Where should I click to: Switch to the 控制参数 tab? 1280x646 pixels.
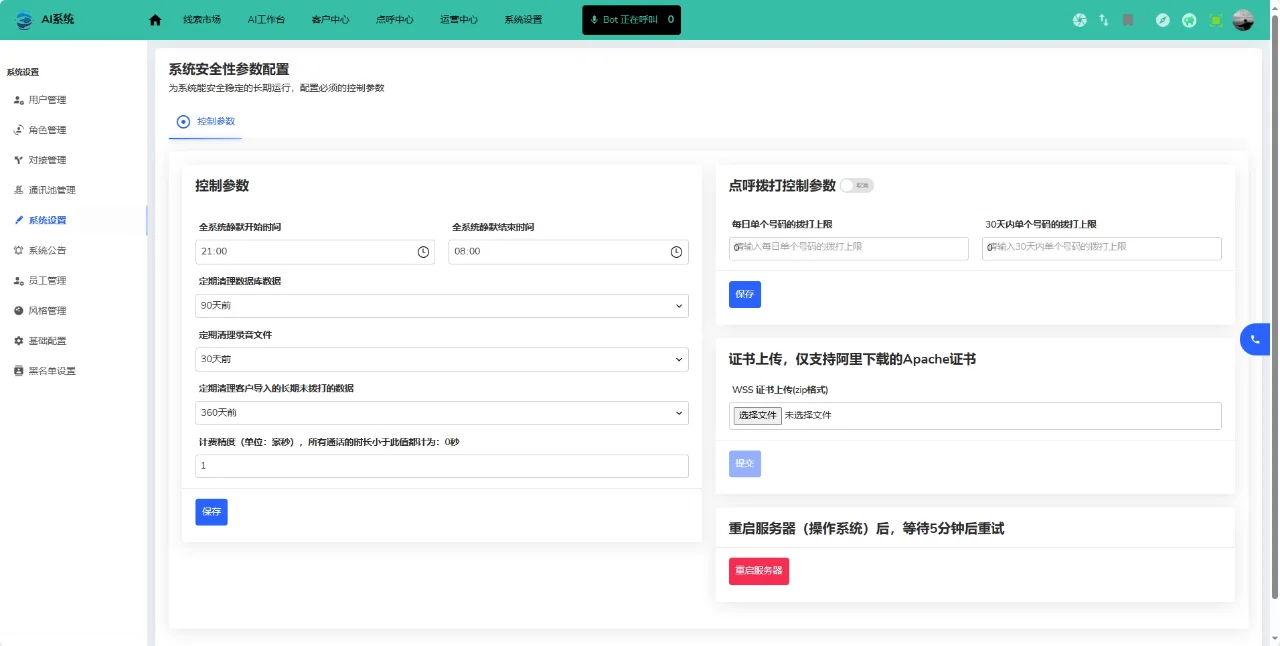coord(206,121)
